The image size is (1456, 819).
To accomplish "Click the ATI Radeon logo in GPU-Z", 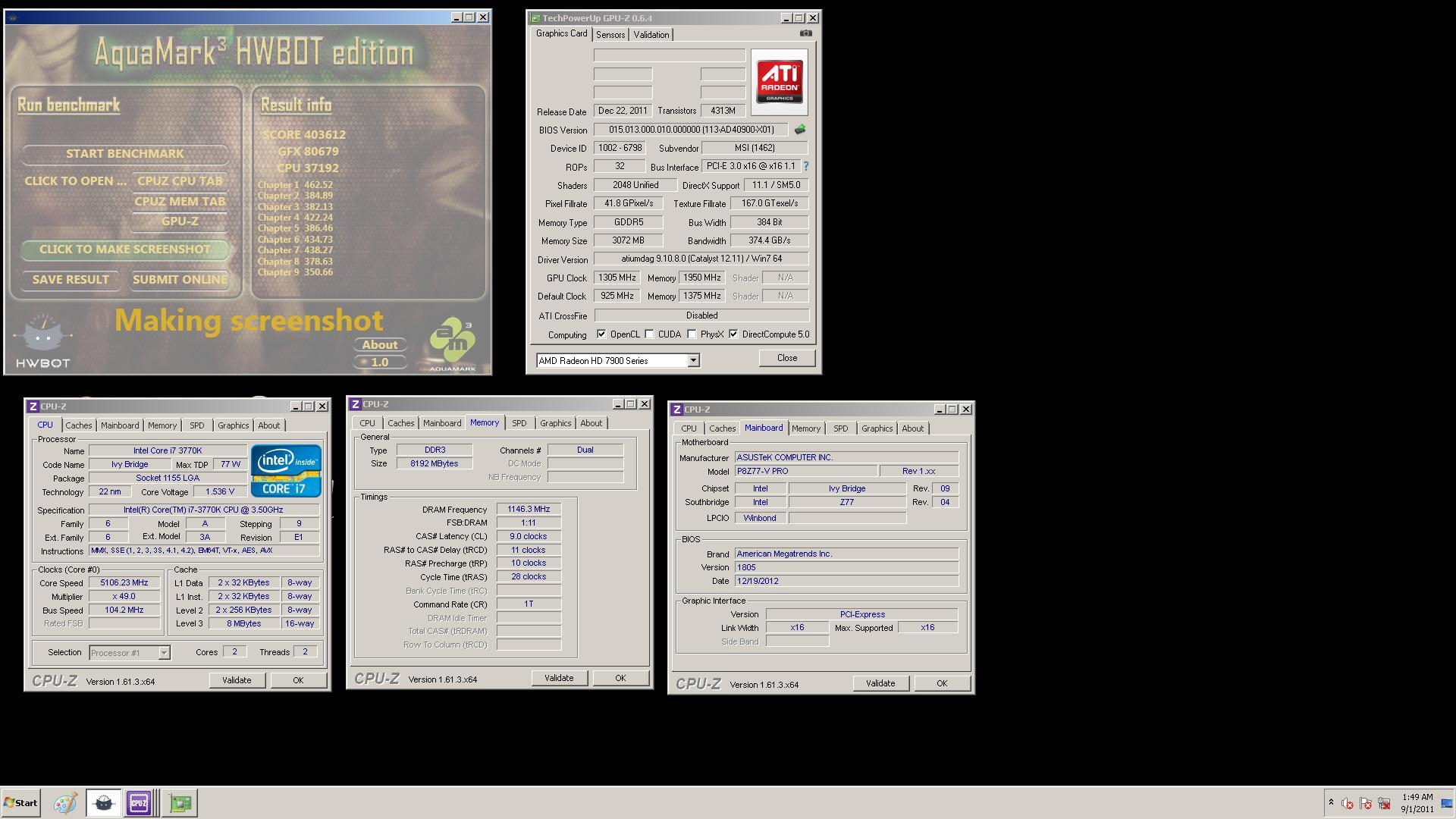I will [780, 82].
